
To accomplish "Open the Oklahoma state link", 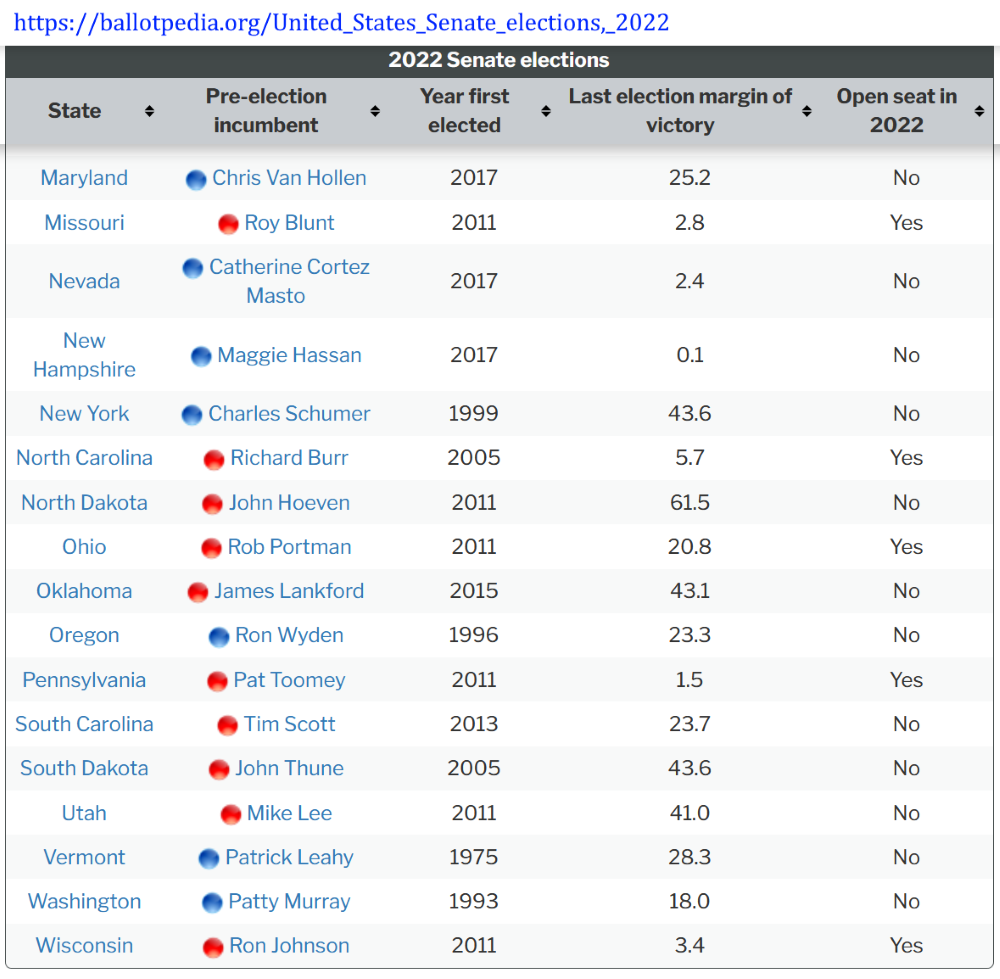I will [84, 591].
